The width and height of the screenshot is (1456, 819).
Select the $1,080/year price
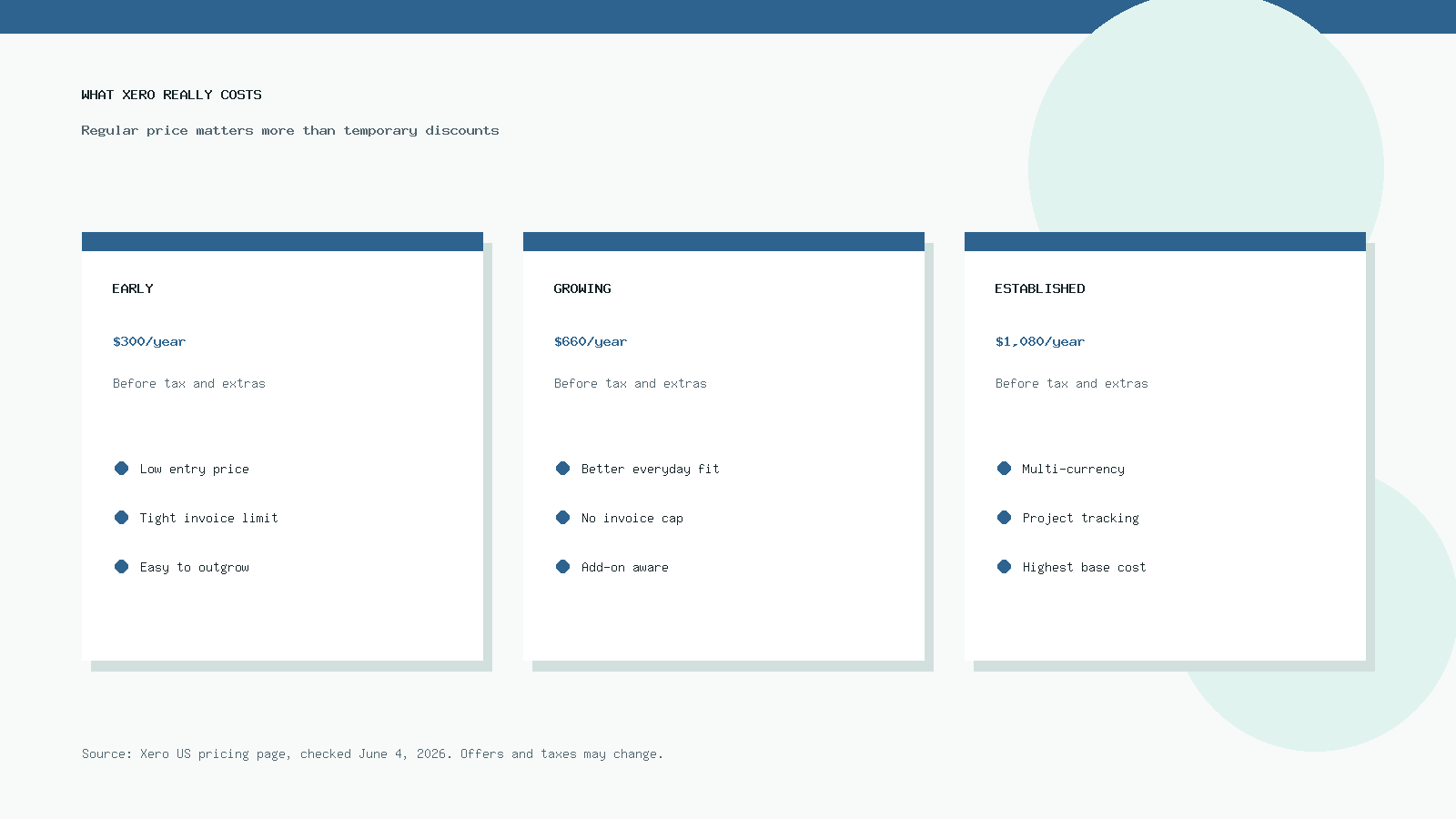point(1040,342)
